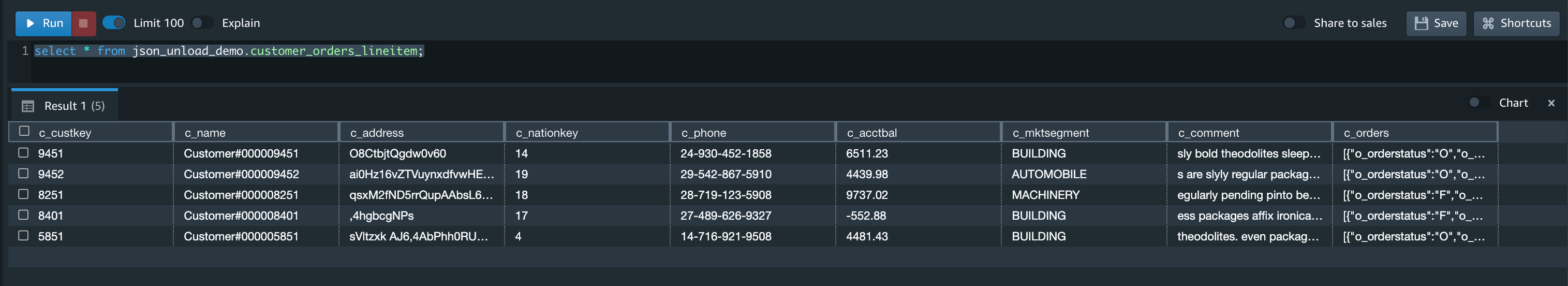This screenshot has width=1568, height=286.
Task: Check the row for custkey 9451
Action: 24,152
